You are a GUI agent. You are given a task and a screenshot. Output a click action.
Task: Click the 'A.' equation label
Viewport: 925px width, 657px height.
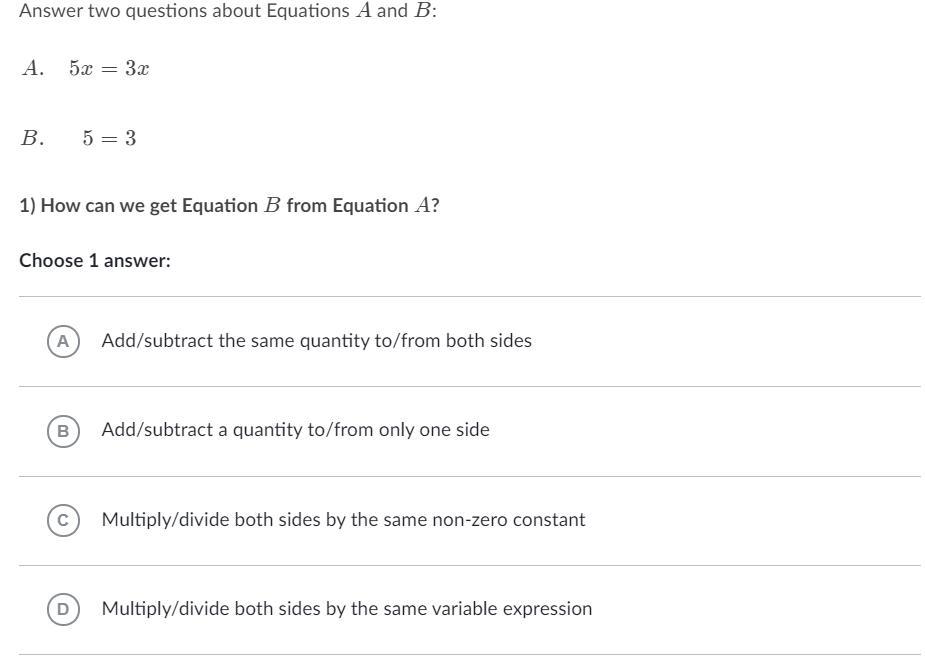pos(33,69)
